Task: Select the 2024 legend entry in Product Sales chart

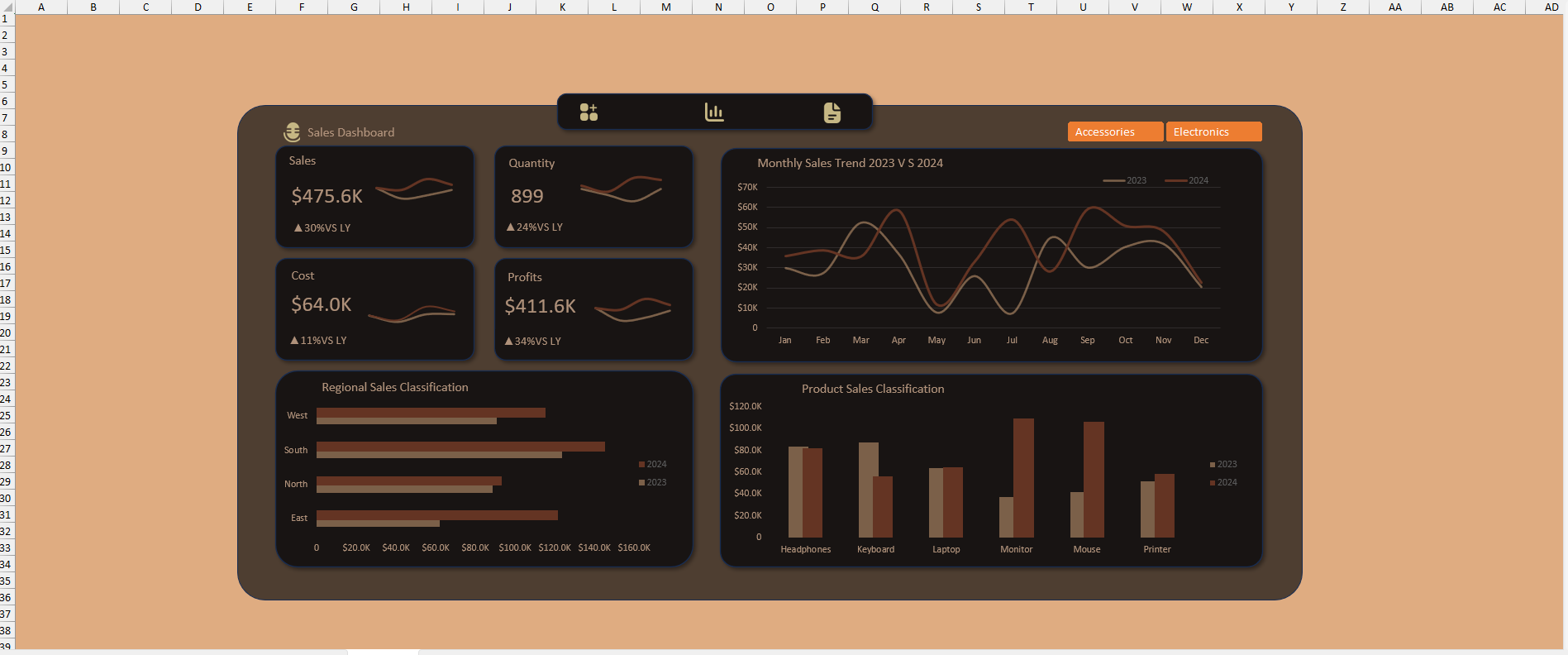Action: point(1213,482)
